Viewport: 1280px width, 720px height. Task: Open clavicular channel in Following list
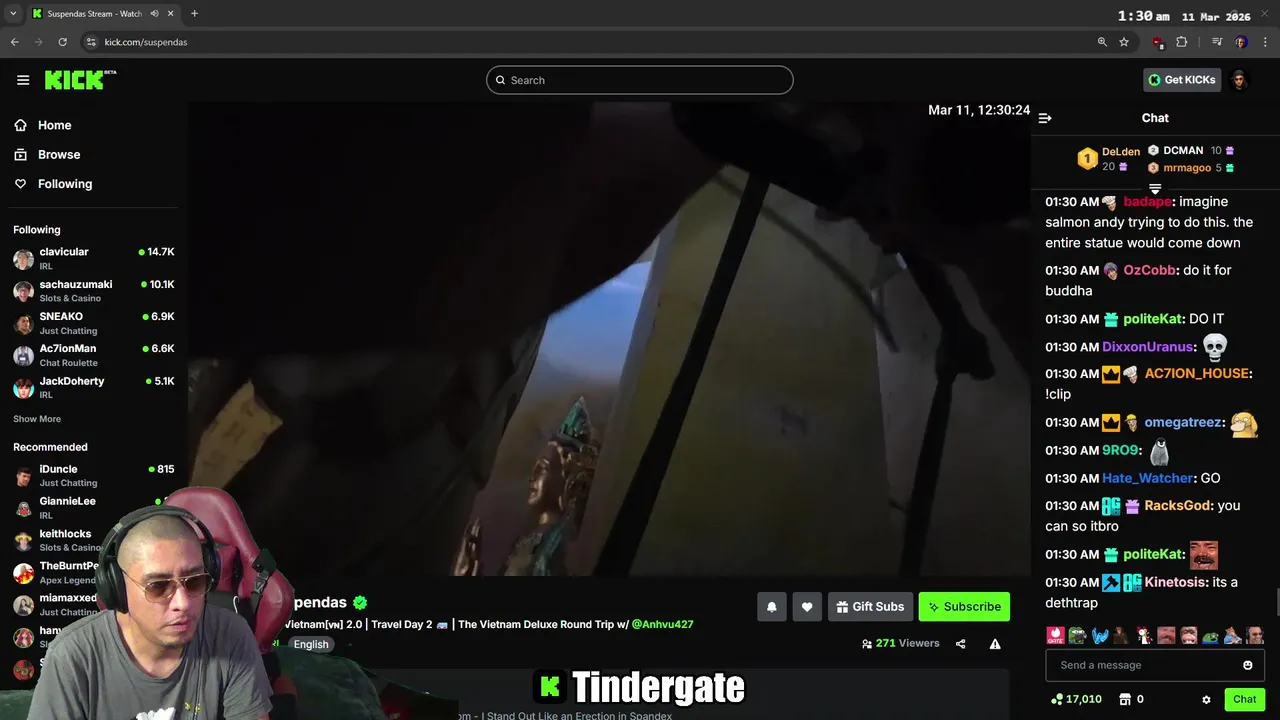point(94,258)
